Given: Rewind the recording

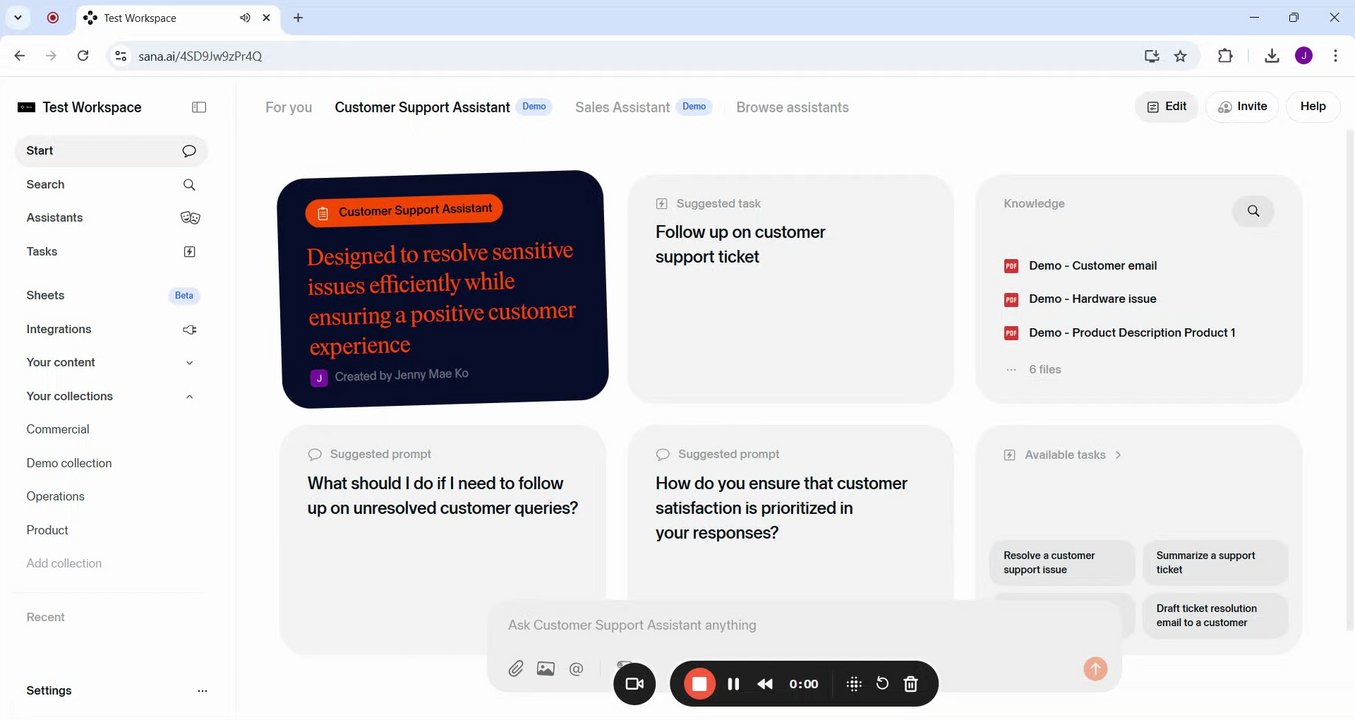Looking at the screenshot, I should pos(765,684).
